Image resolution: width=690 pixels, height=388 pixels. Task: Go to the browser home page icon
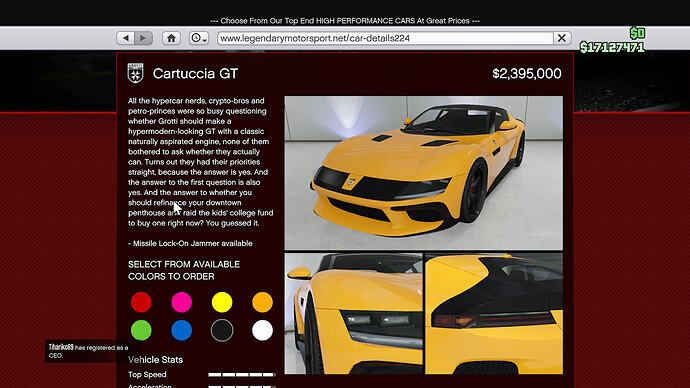coord(171,38)
